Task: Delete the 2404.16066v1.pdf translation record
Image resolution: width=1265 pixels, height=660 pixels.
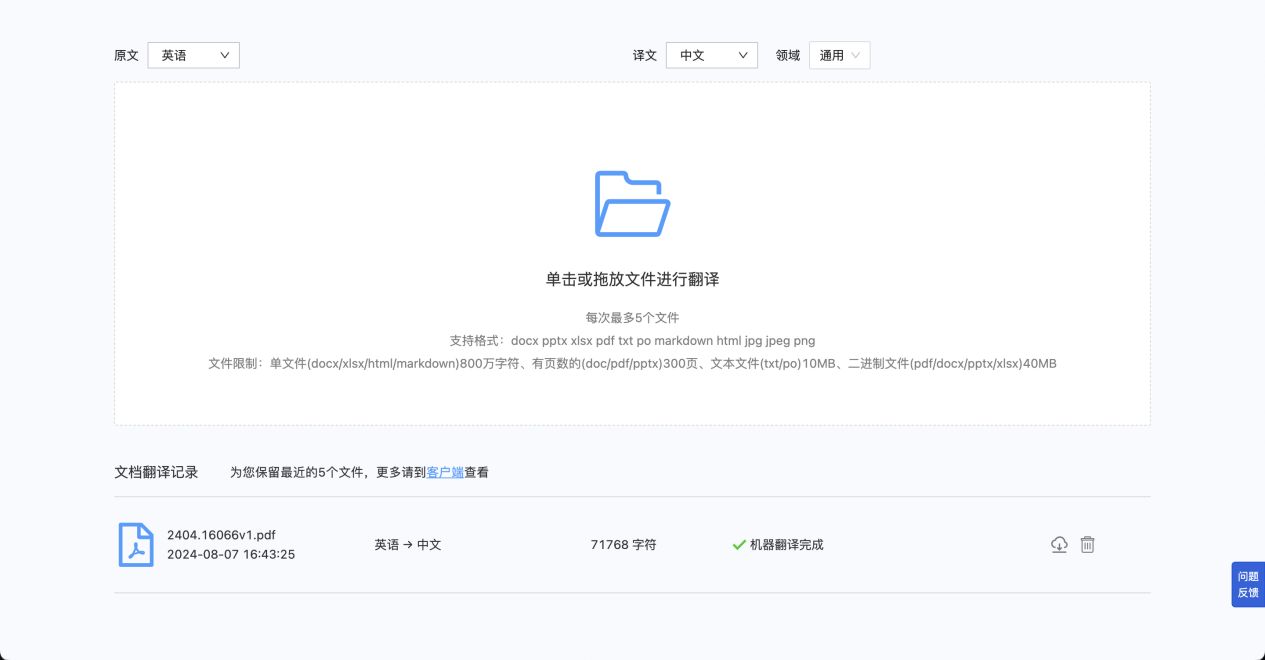Action: (1088, 545)
